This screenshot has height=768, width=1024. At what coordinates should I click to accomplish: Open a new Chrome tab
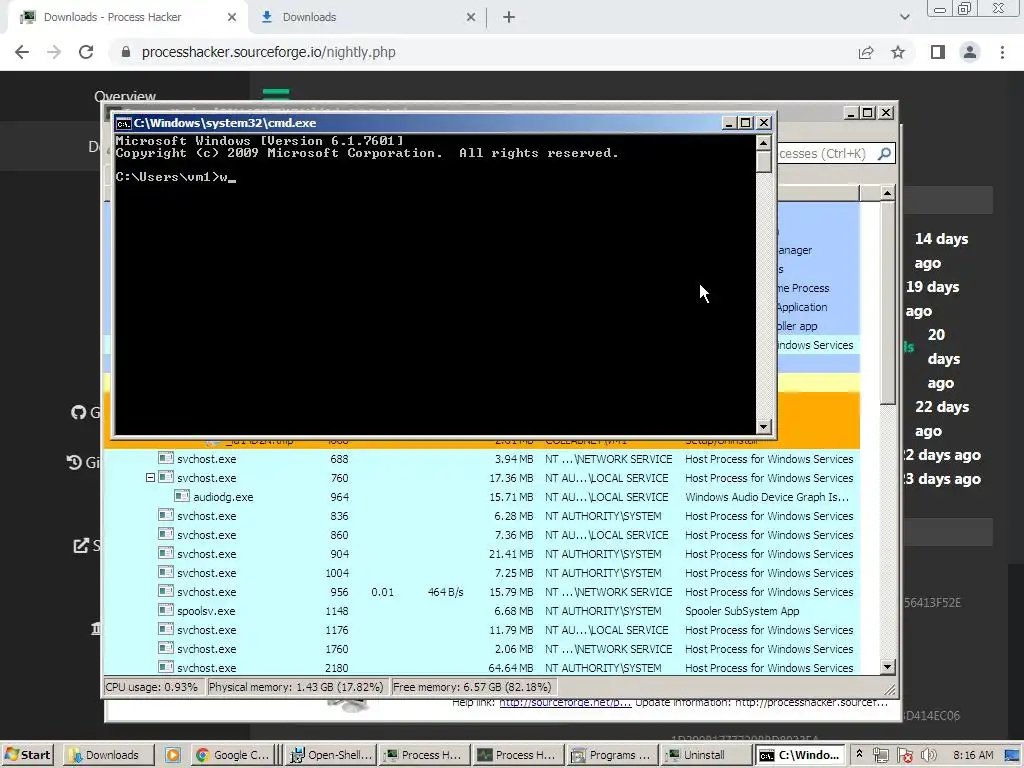tap(509, 17)
